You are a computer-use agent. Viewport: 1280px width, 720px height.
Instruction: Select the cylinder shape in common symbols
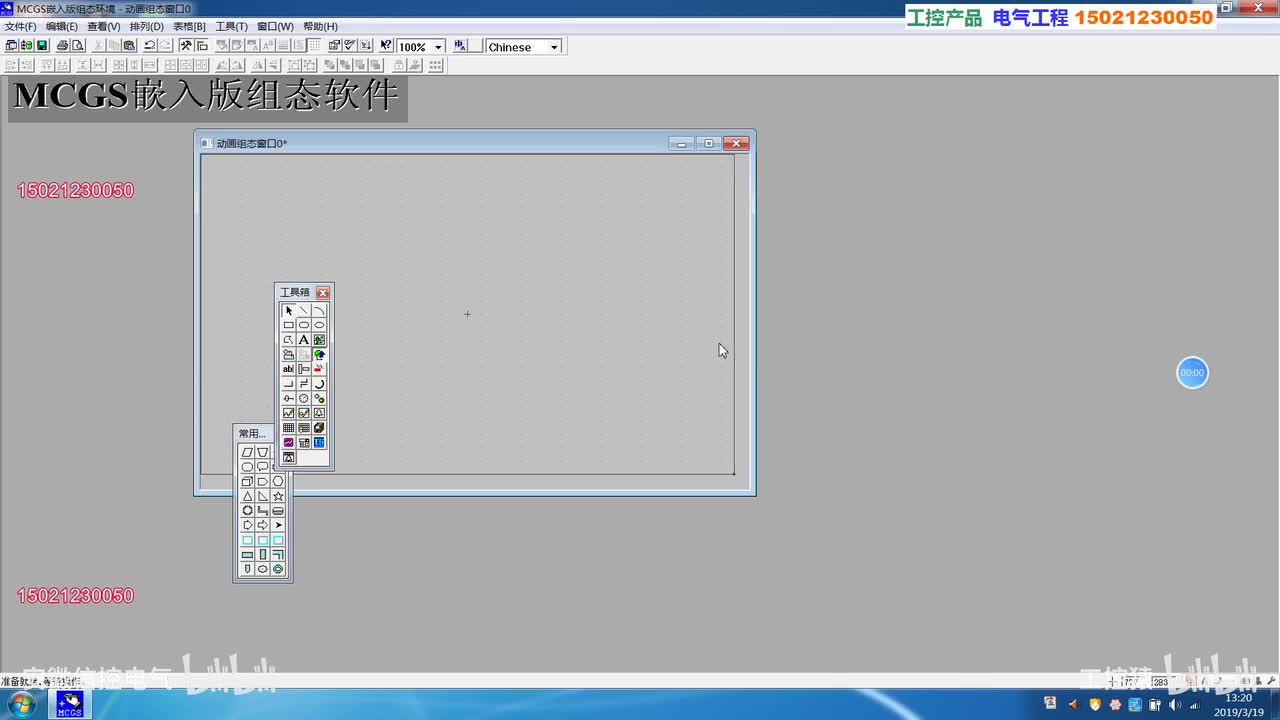click(x=278, y=511)
